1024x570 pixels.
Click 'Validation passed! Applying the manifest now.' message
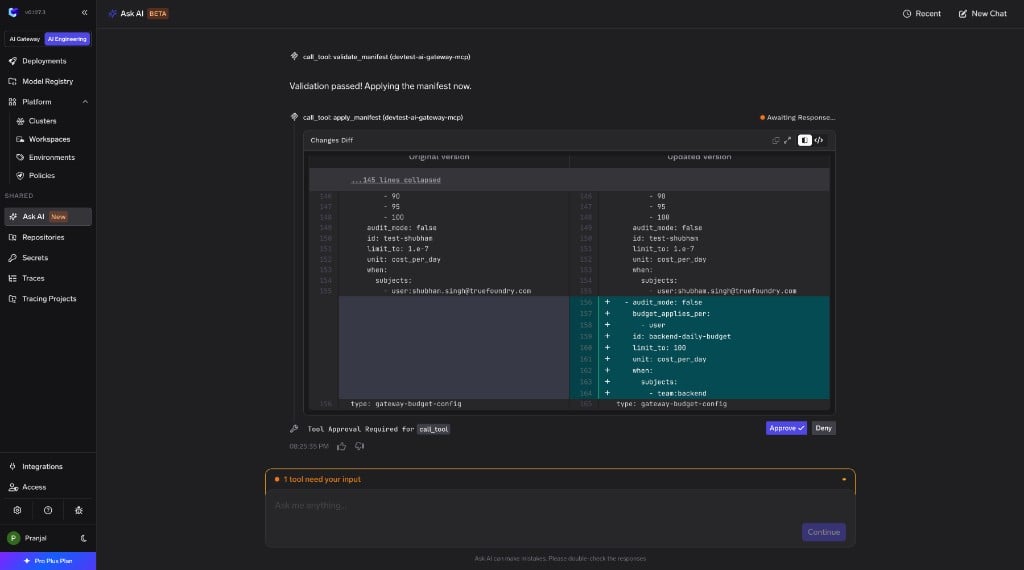[380, 86]
